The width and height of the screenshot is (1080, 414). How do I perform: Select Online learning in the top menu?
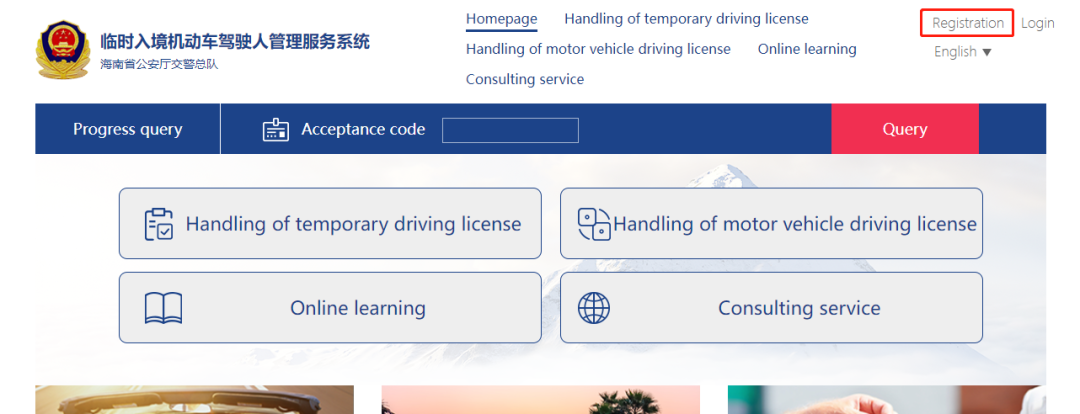click(x=807, y=49)
